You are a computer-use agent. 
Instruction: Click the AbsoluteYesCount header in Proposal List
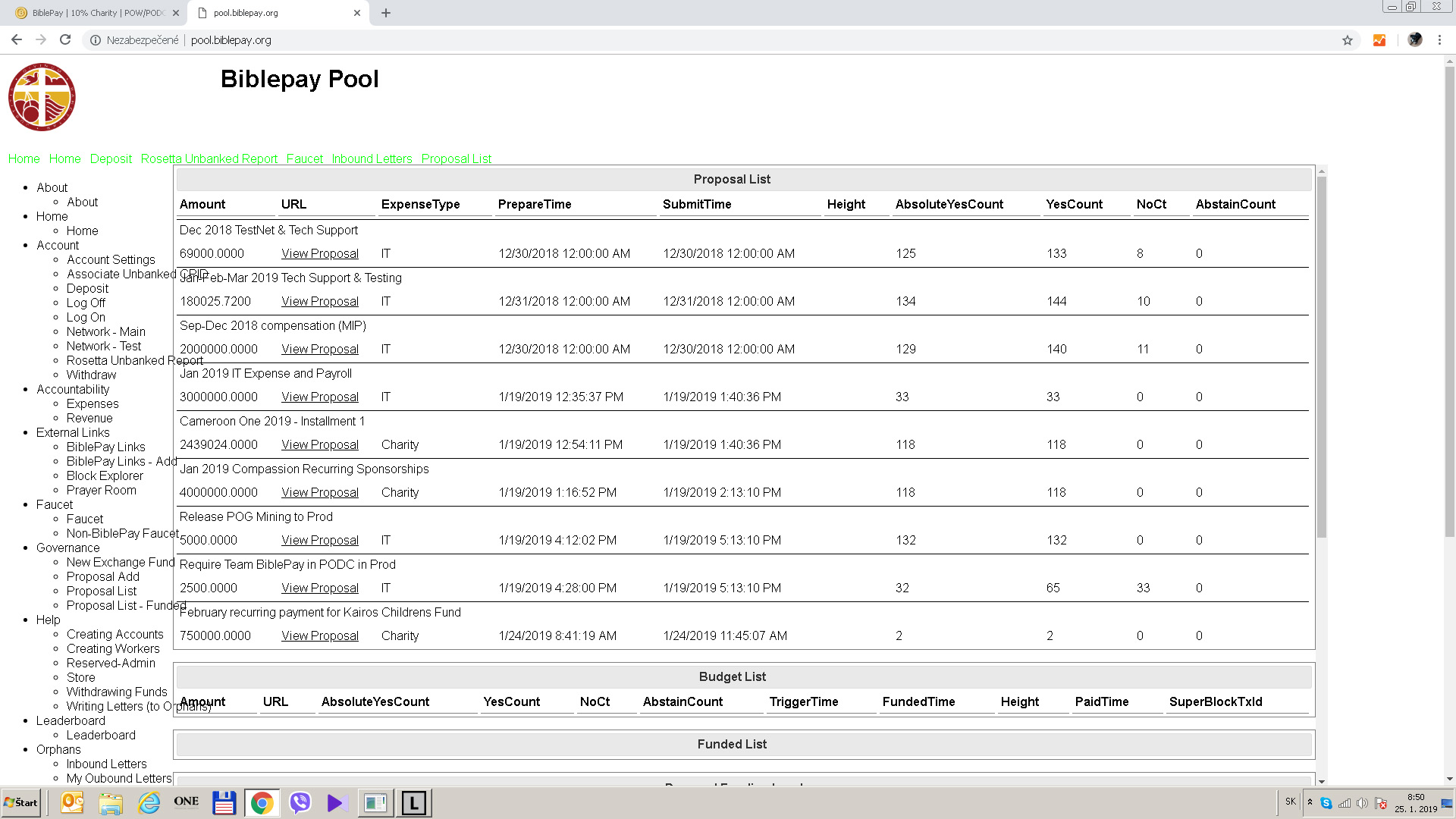pyautogui.click(x=949, y=205)
